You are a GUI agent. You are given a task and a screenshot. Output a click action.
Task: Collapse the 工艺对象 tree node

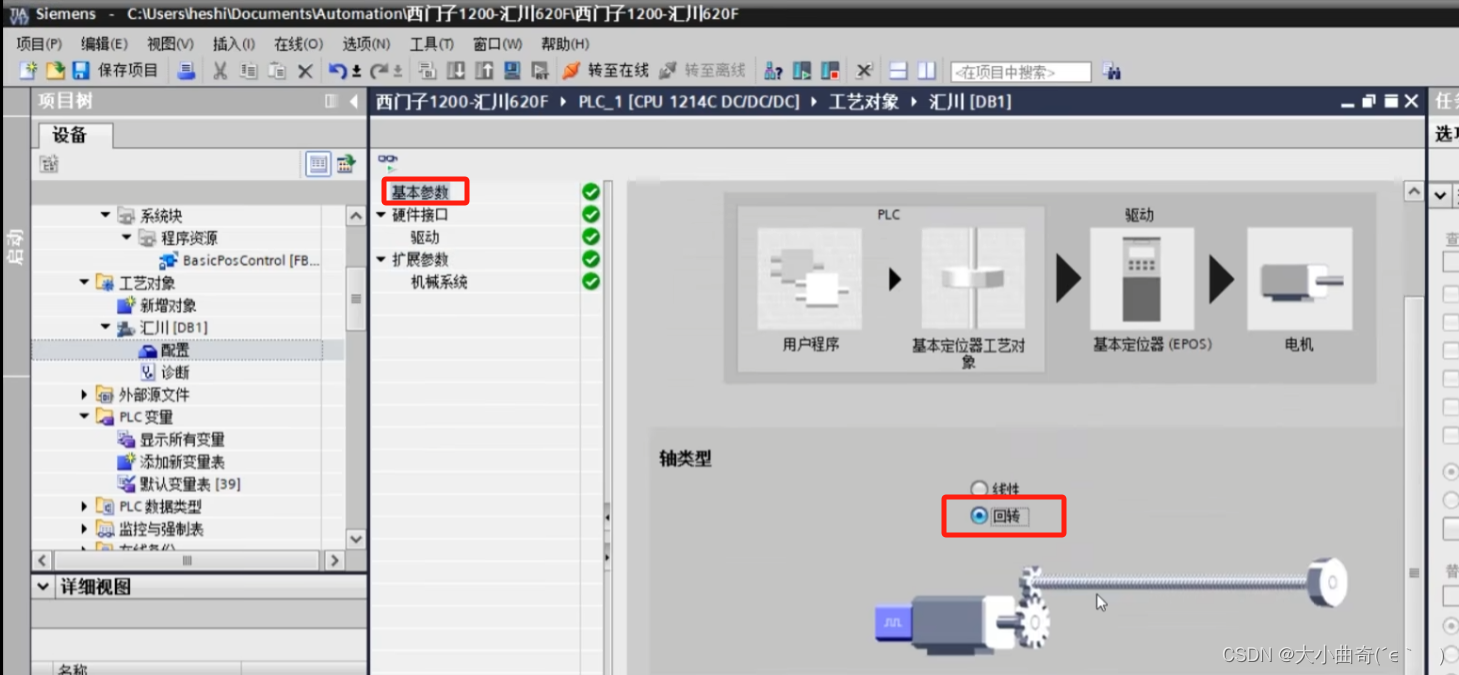84,283
